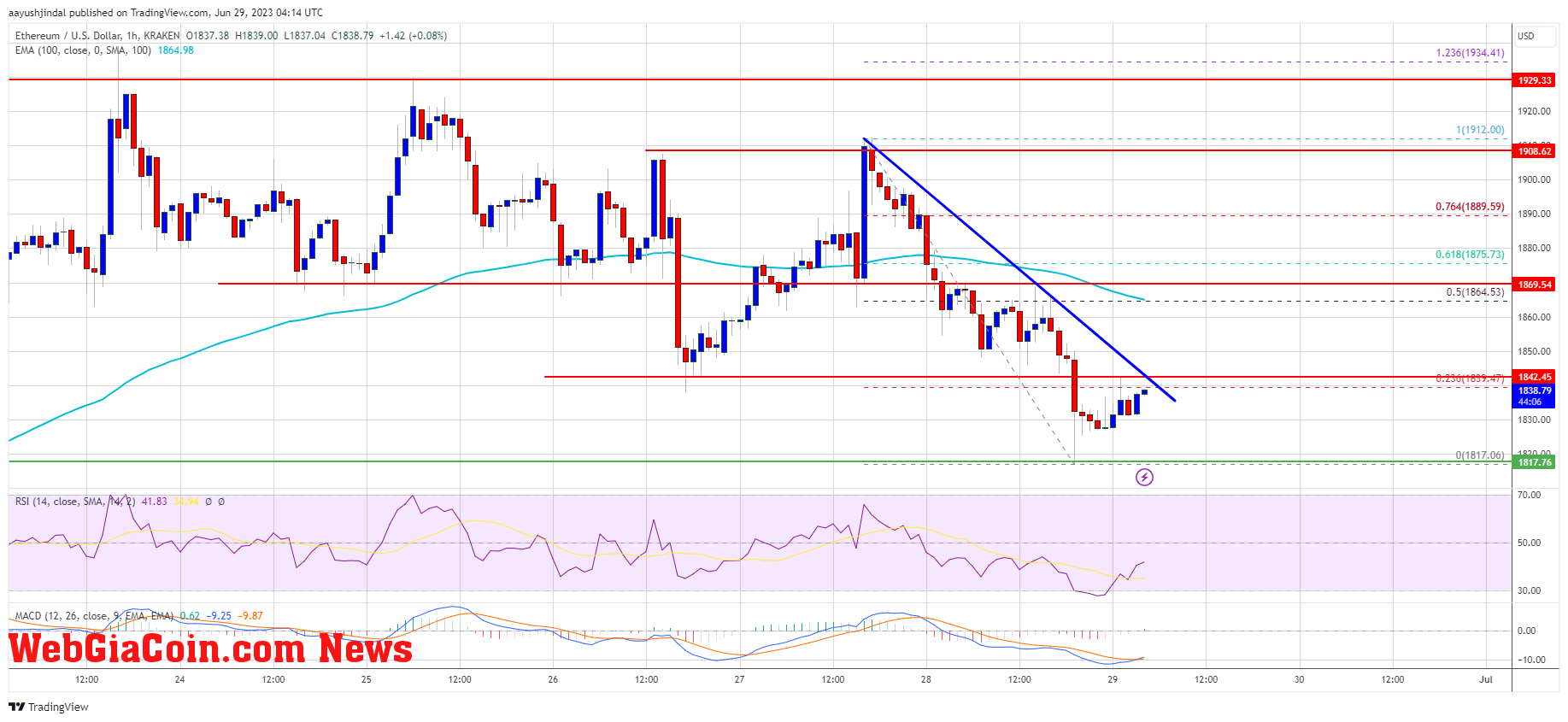Select the MACD (12, 26, close, 9, EMA, EMA) legend
The width and height of the screenshot is (1568, 722).
[x=94, y=615]
